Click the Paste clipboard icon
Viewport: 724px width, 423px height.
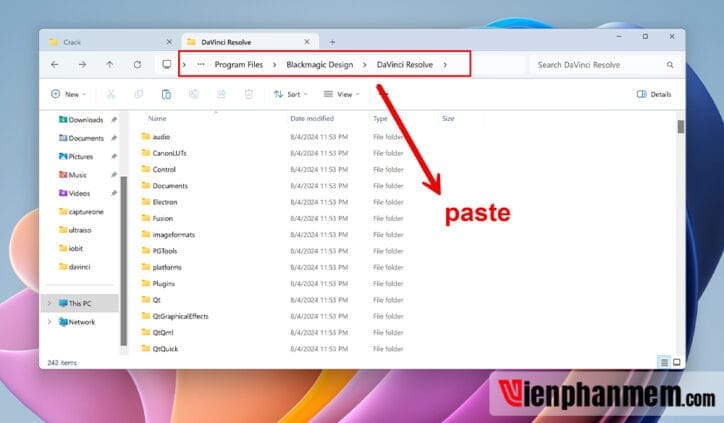click(166, 94)
